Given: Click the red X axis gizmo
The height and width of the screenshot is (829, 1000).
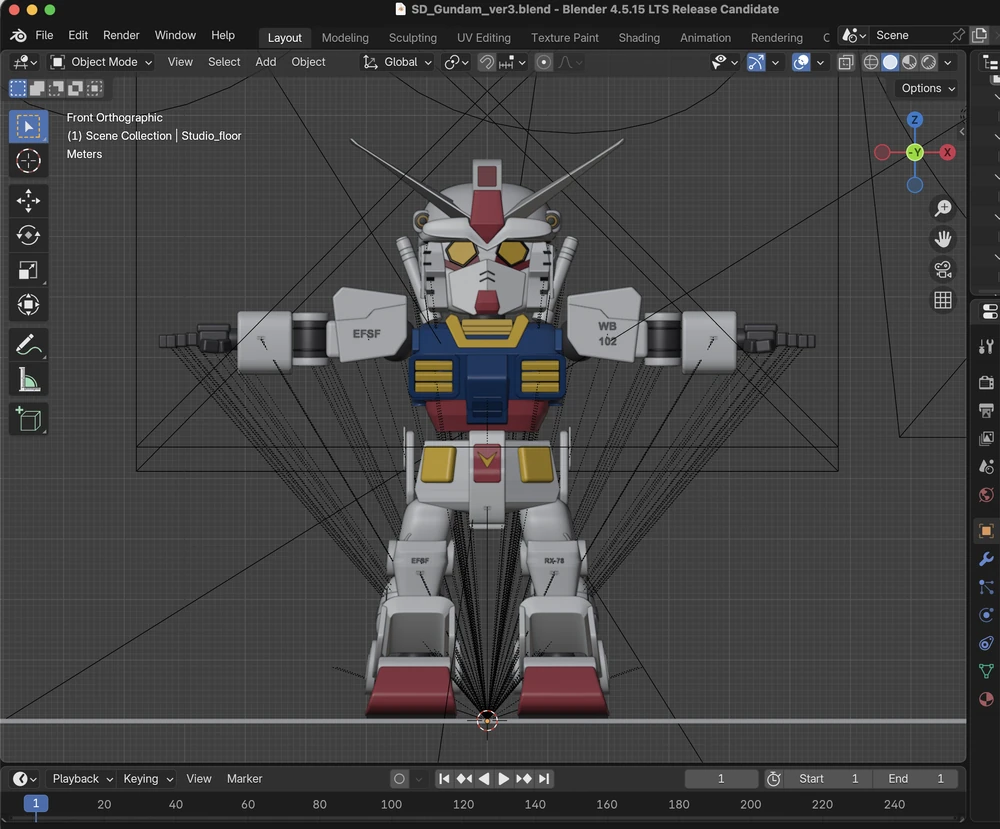Looking at the screenshot, I should pos(948,152).
